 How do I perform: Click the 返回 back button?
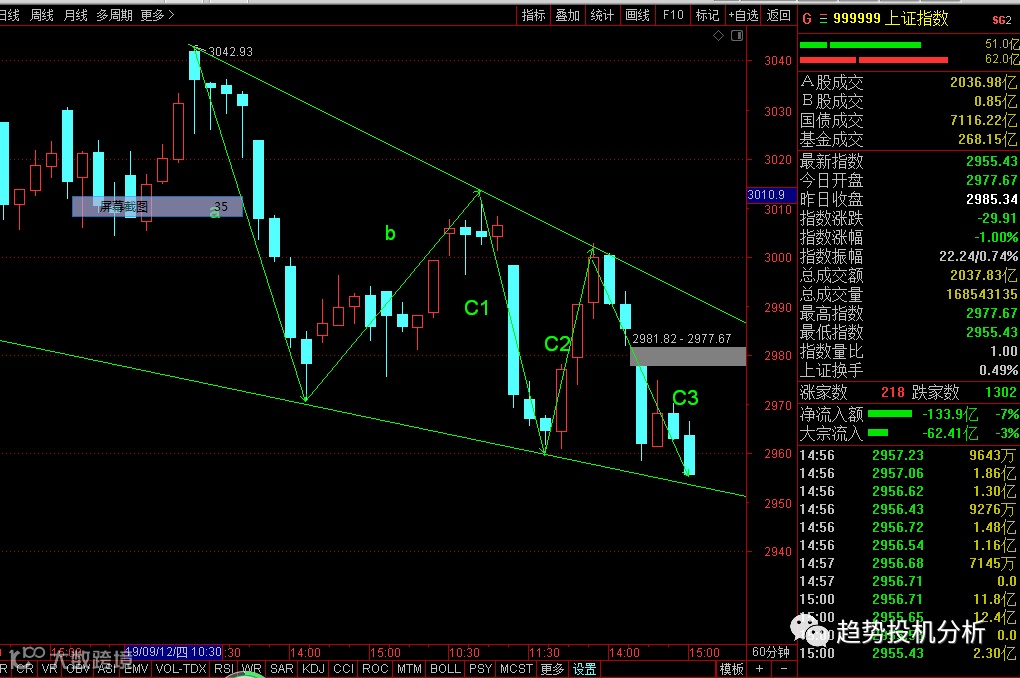click(x=779, y=15)
